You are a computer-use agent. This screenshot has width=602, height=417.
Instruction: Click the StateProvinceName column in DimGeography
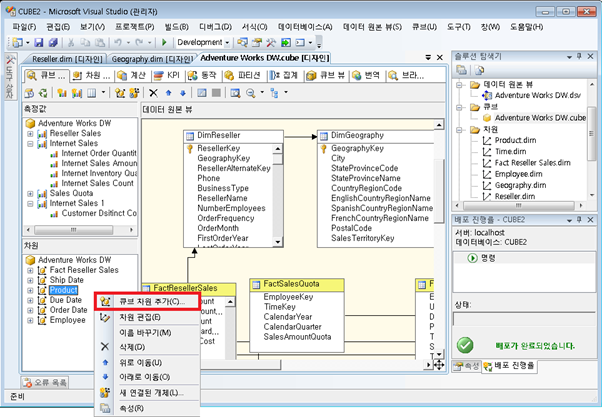coord(366,179)
